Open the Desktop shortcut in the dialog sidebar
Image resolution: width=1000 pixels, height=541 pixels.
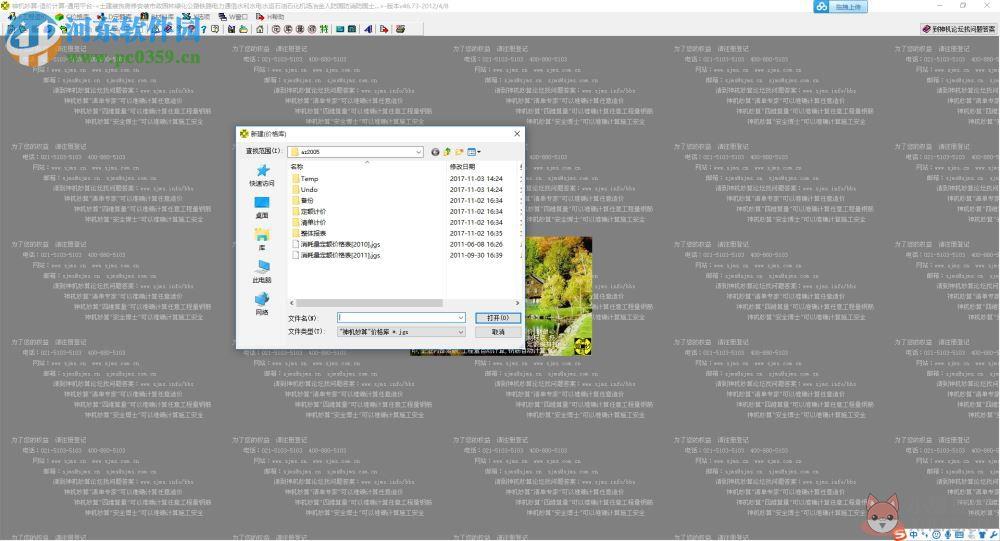pyautogui.click(x=262, y=203)
